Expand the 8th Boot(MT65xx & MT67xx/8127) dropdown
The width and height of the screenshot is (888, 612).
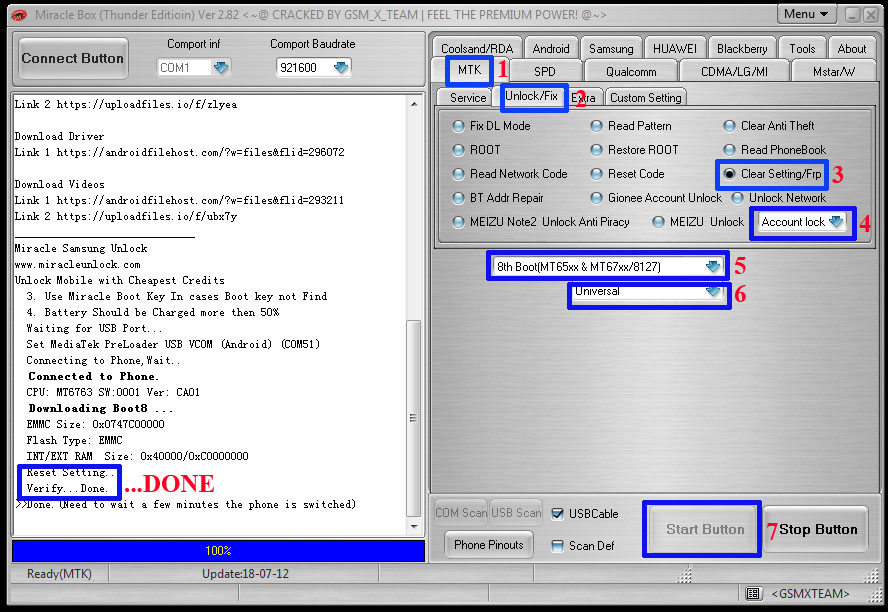coord(713,266)
